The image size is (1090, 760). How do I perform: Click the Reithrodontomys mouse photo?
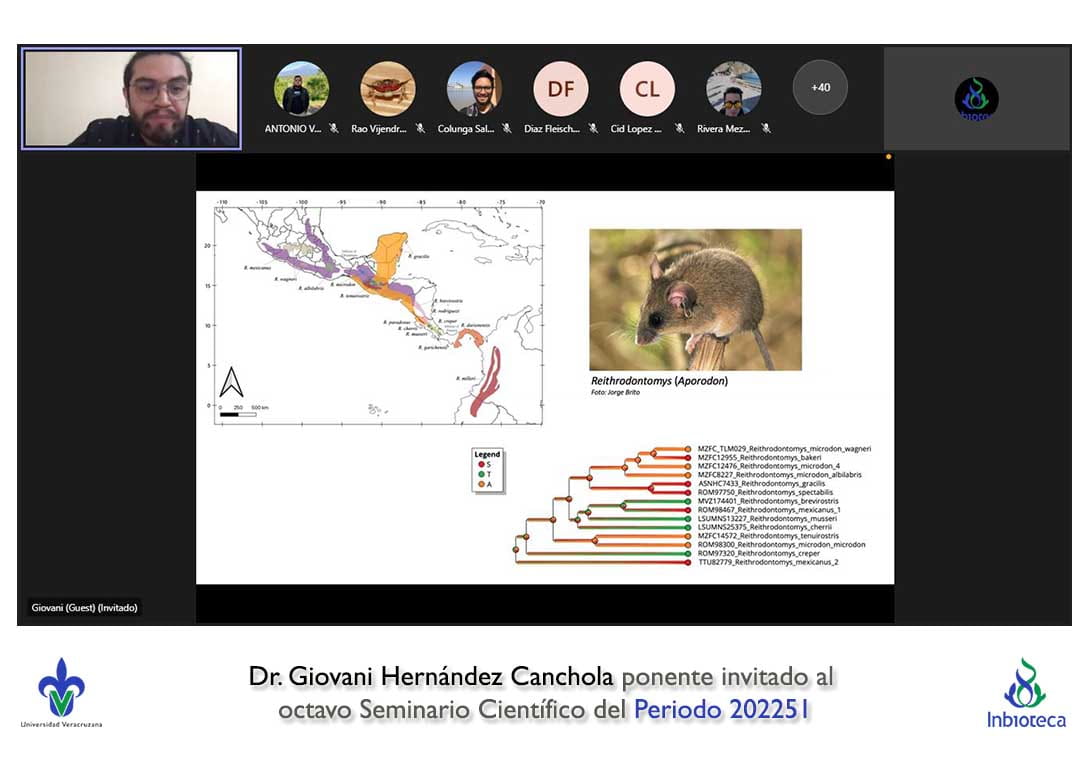pyautogui.click(x=695, y=299)
